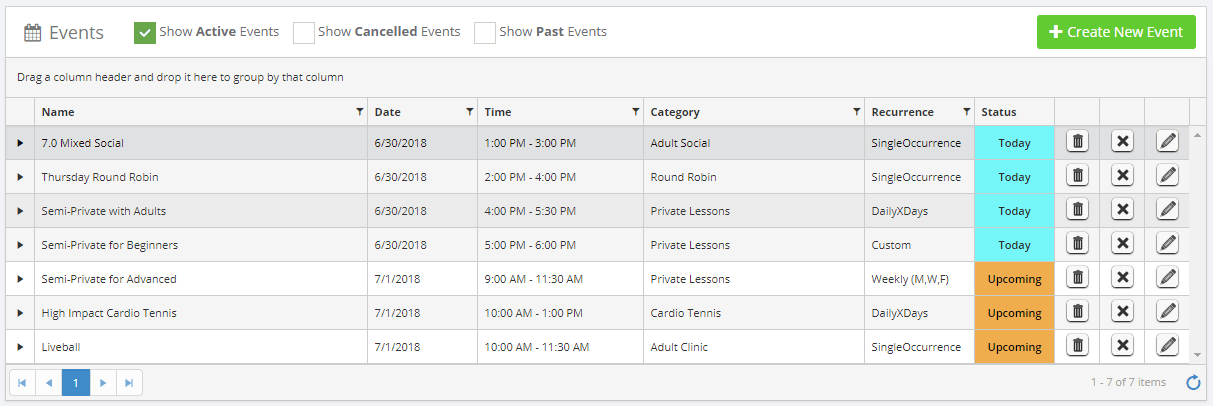
Task: Refresh the events grid
Action: [x=1193, y=382]
